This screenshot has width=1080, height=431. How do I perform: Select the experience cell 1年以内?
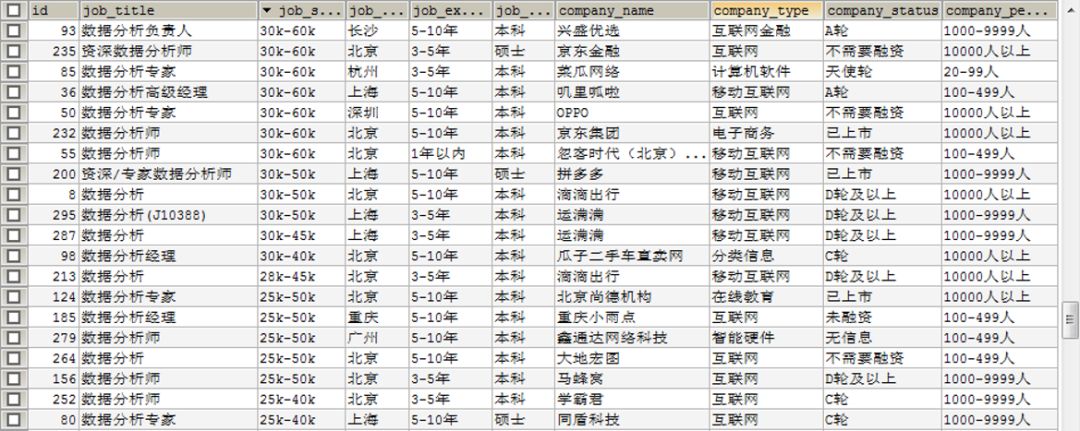(451, 154)
